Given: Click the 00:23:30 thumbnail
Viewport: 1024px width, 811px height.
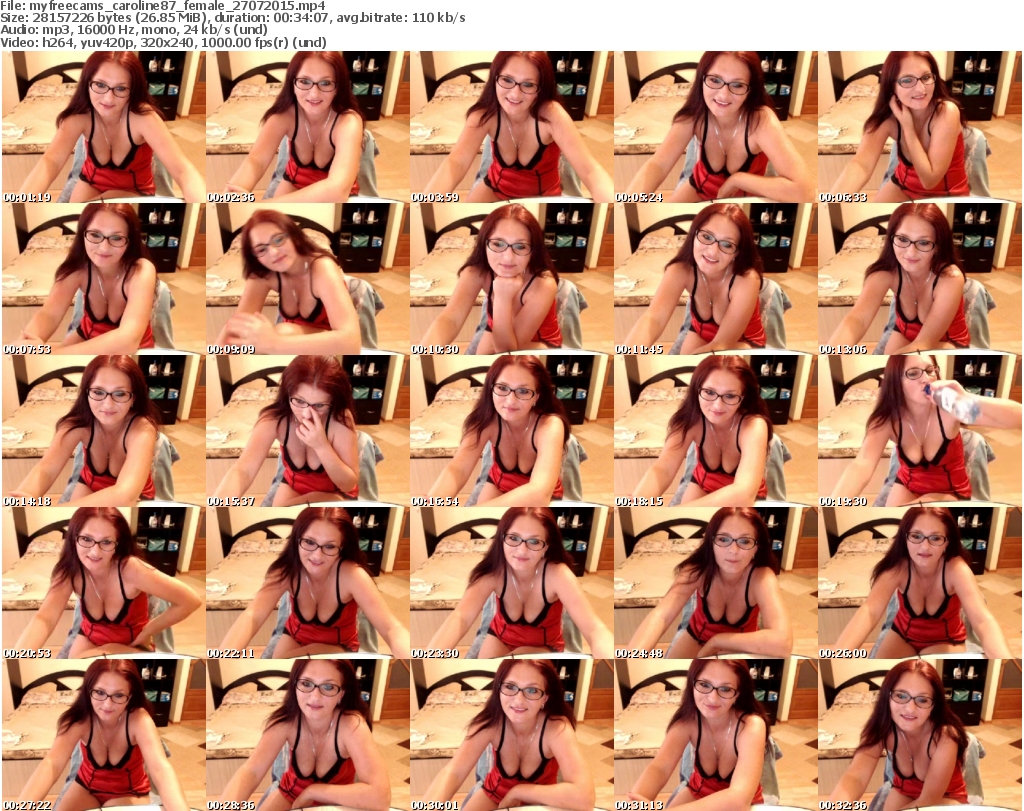Looking at the screenshot, I should 511,583.
